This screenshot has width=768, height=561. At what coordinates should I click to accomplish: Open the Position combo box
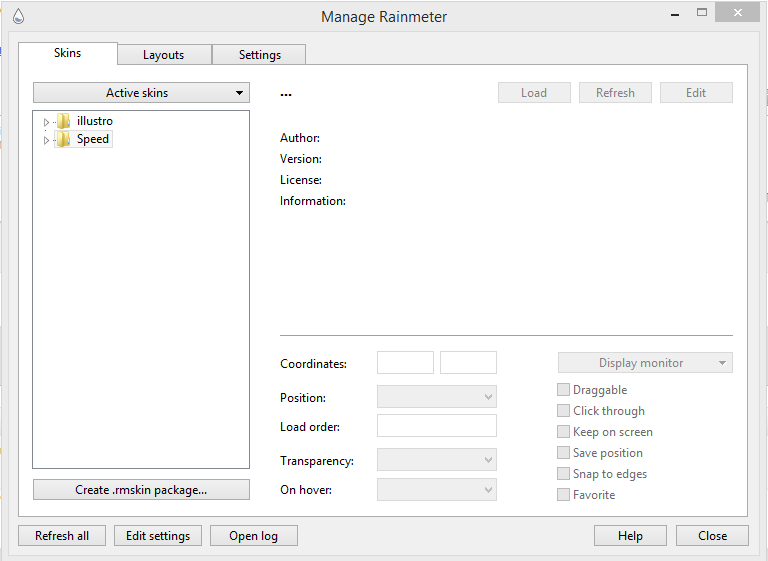436,397
